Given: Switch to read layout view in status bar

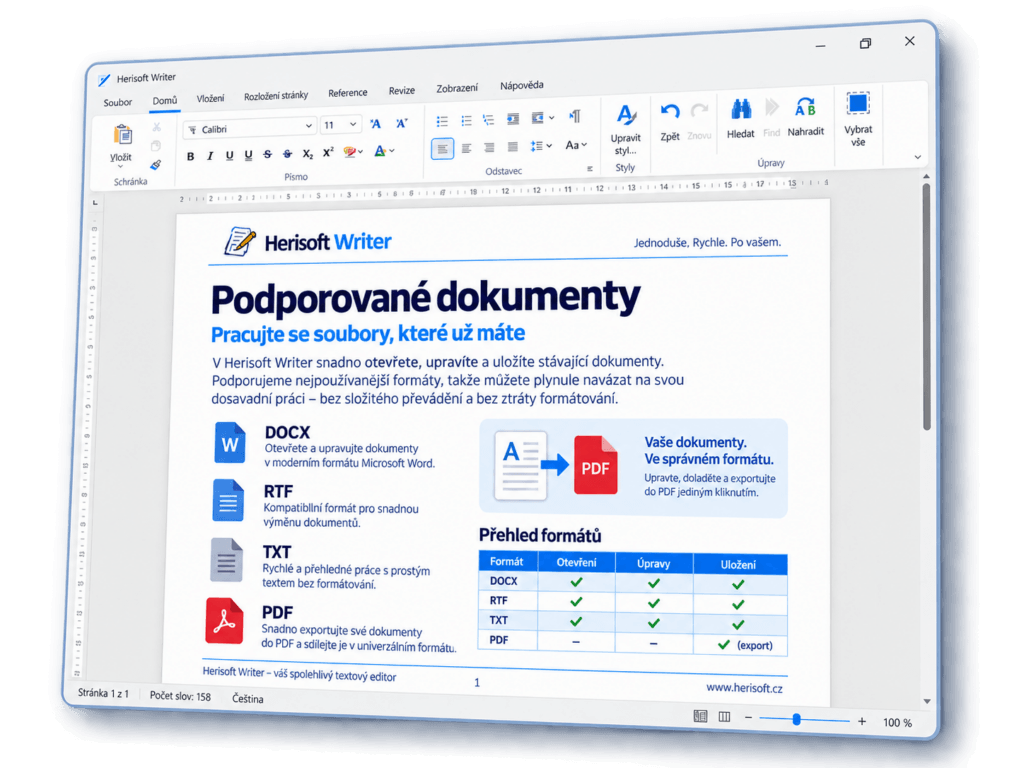Looking at the screenshot, I should pyautogui.click(x=700, y=716).
